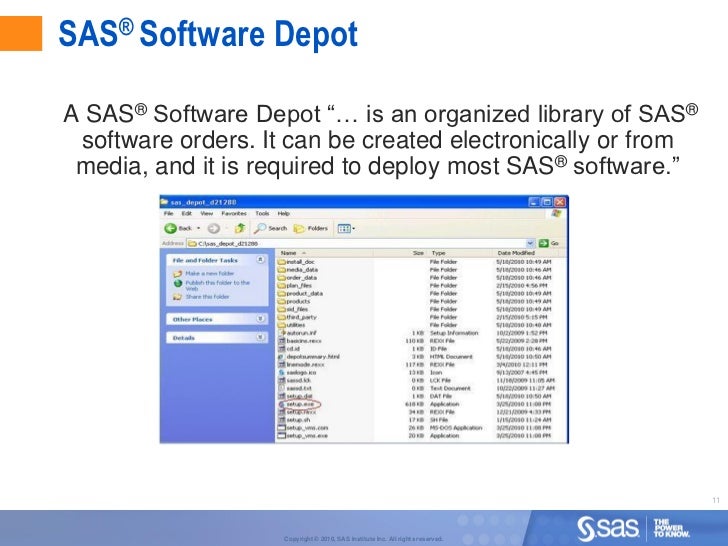This screenshot has height=546, width=728.
Task: Select the setup_vms.exe file icon
Action: pyautogui.click(x=282, y=436)
